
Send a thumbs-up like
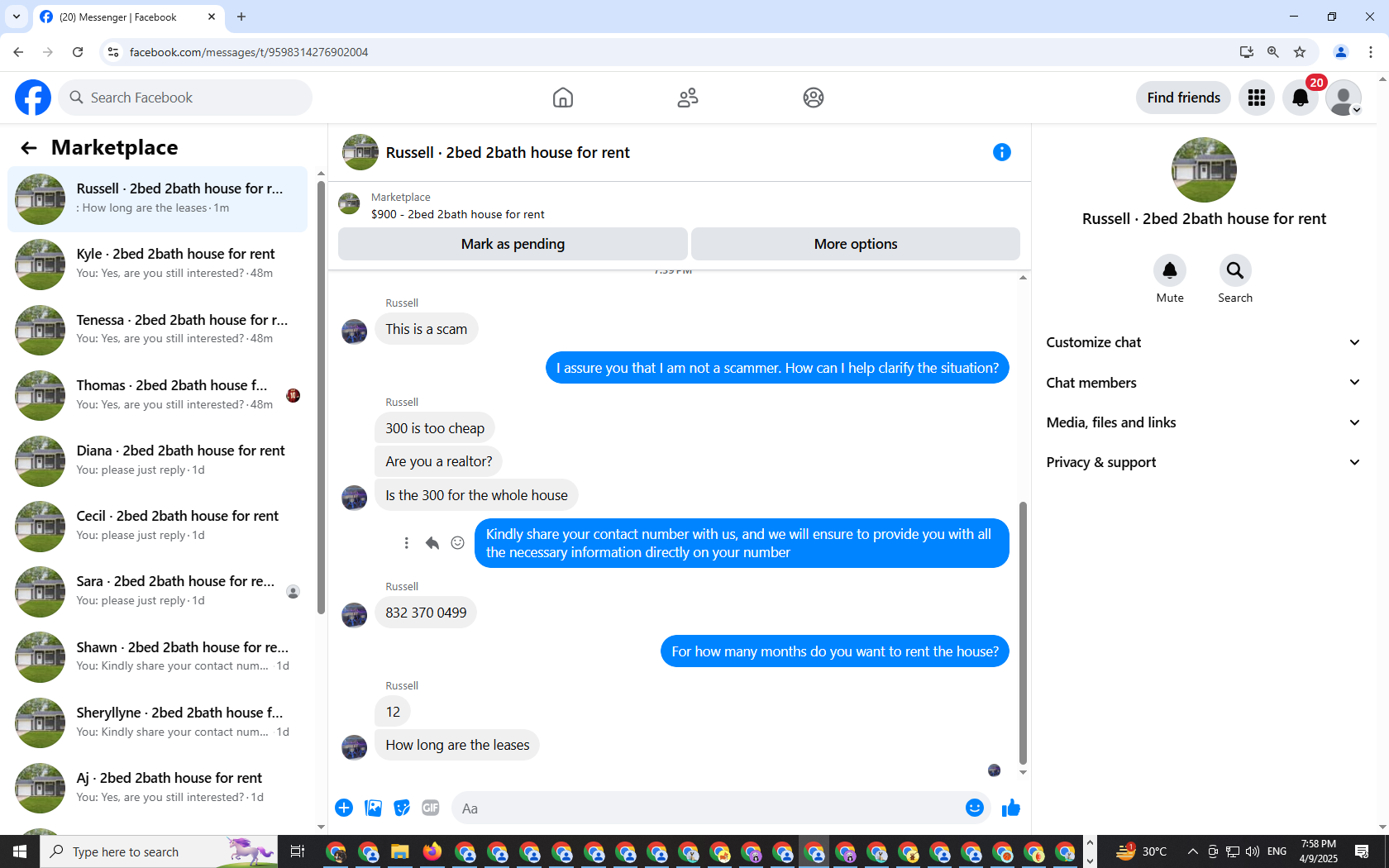coord(1010,808)
